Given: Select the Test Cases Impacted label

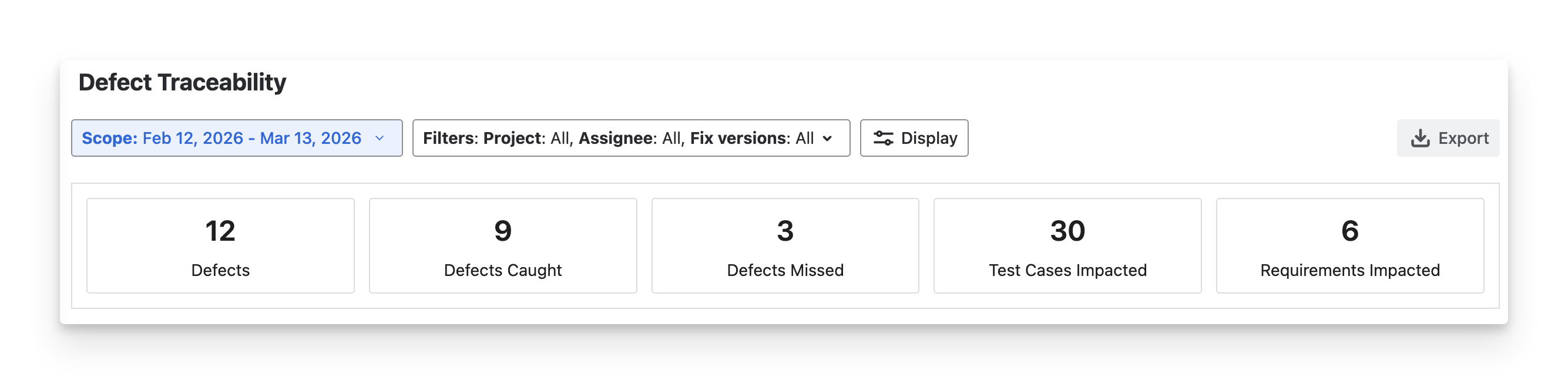Looking at the screenshot, I should (1067, 270).
